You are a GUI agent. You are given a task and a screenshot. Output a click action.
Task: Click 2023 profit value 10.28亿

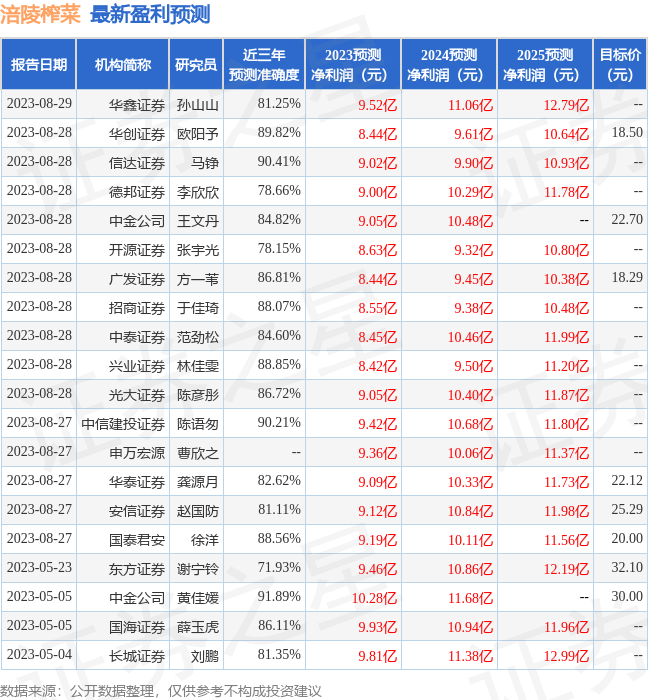pos(374,598)
